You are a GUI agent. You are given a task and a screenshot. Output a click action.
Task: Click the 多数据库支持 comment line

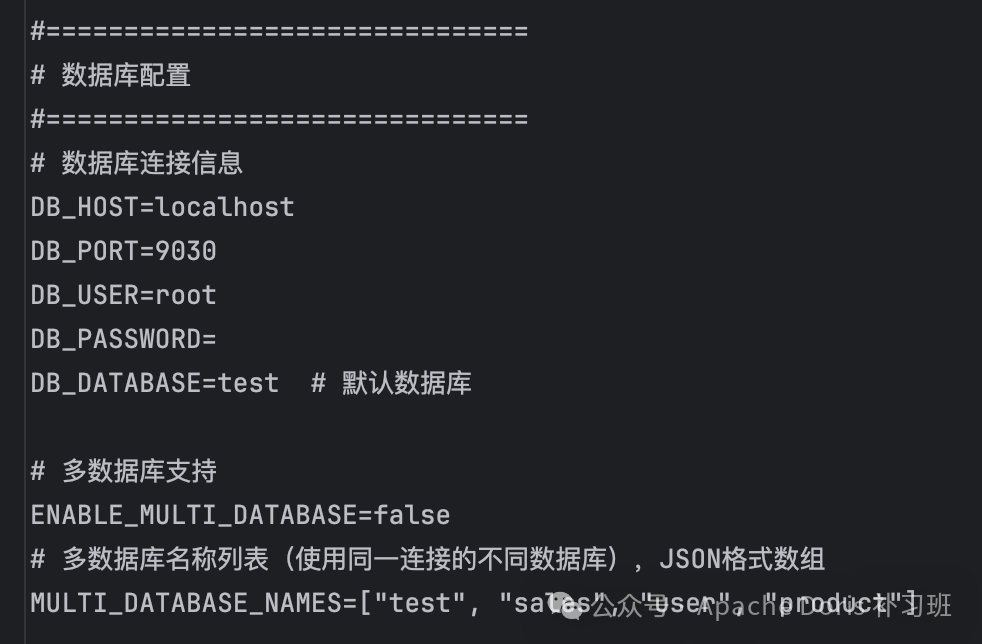pos(138,471)
